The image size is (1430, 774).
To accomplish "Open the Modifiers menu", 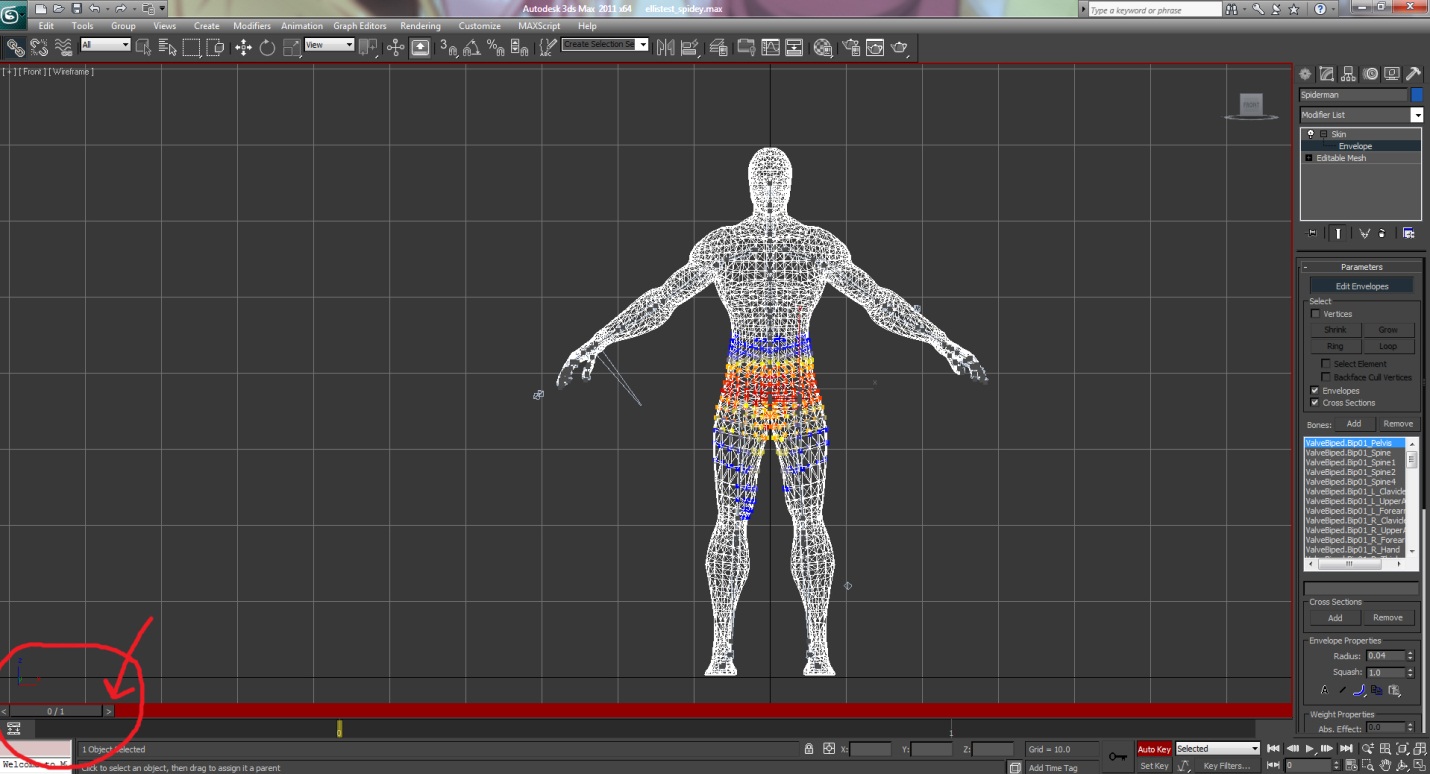I will click(x=251, y=26).
